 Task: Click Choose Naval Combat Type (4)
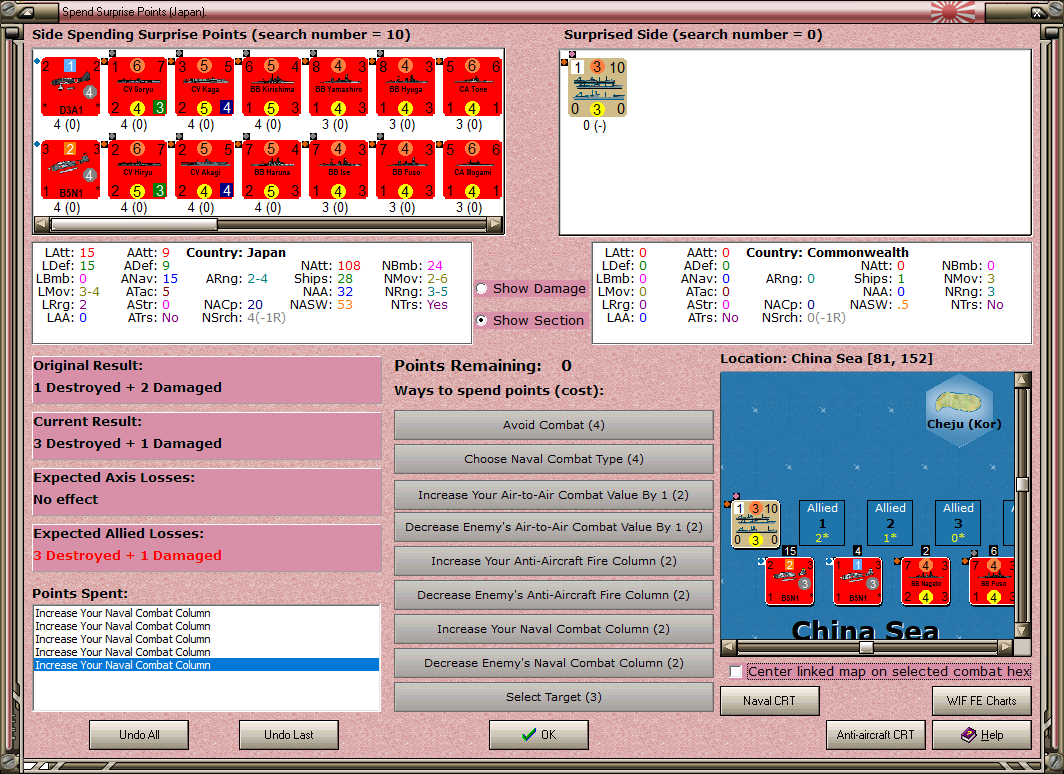point(554,459)
